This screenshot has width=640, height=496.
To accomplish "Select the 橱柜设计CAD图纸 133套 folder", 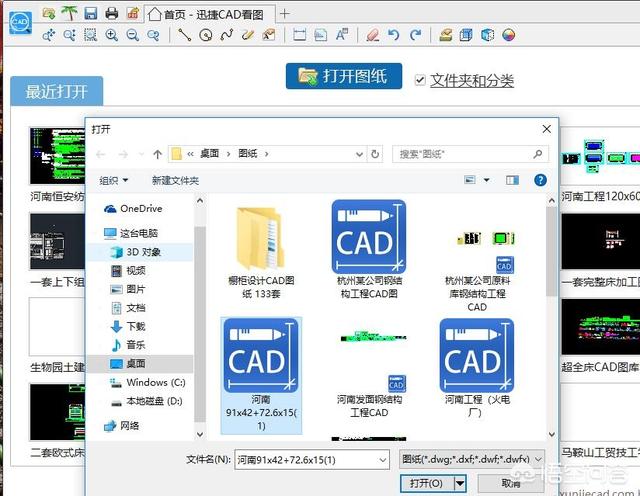I will 261,252.
